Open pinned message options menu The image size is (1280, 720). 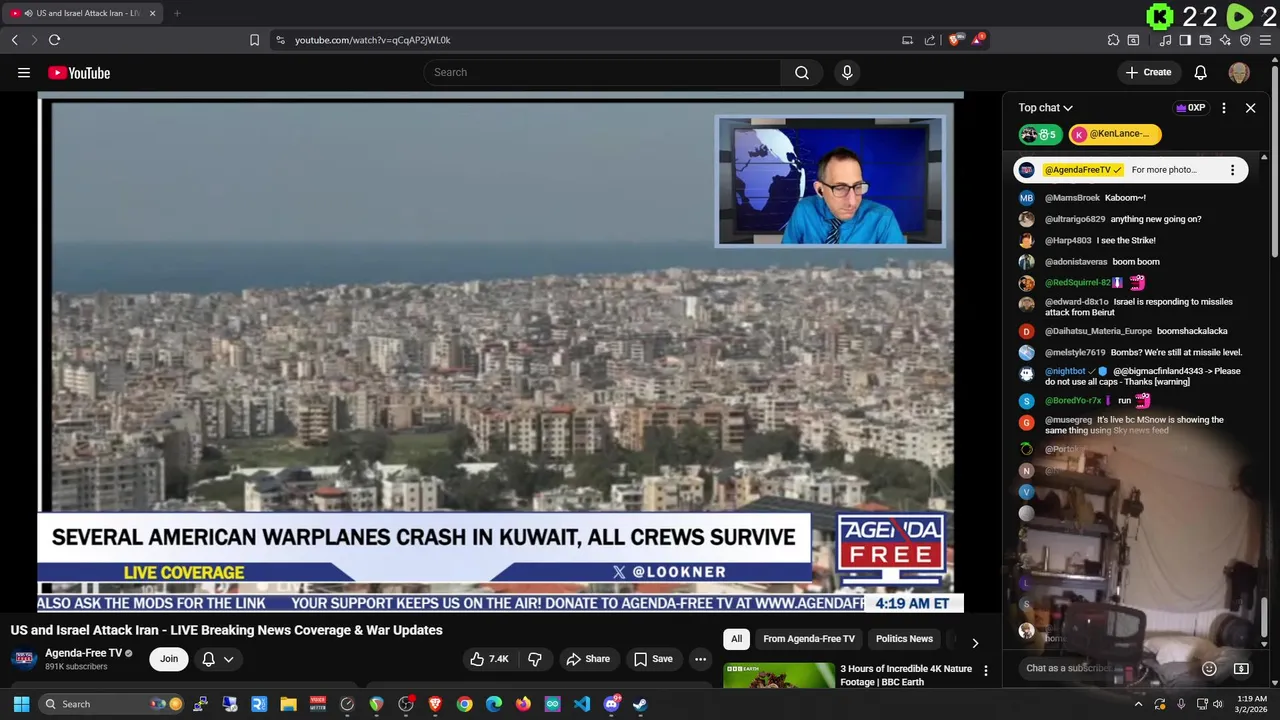[x=1232, y=170]
